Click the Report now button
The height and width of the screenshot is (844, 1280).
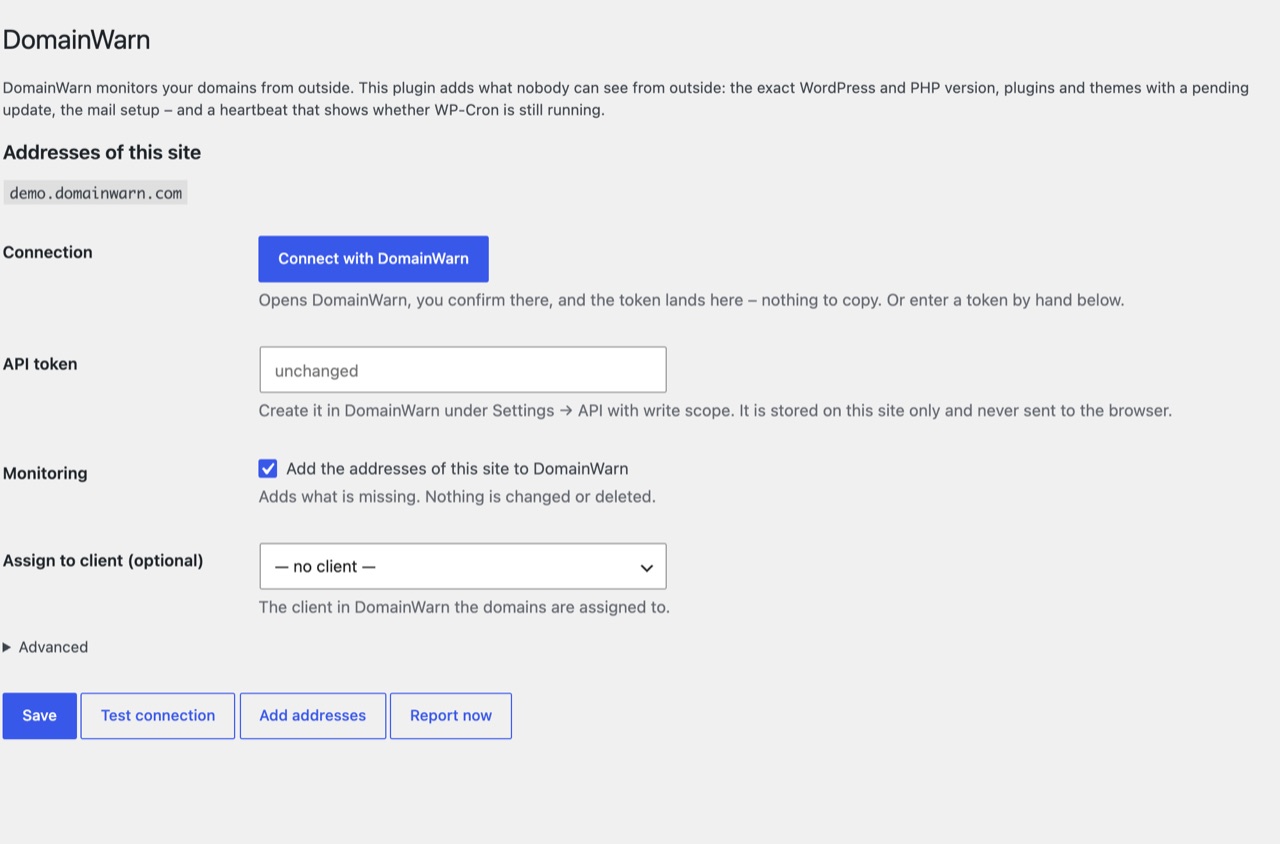coord(451,716)
